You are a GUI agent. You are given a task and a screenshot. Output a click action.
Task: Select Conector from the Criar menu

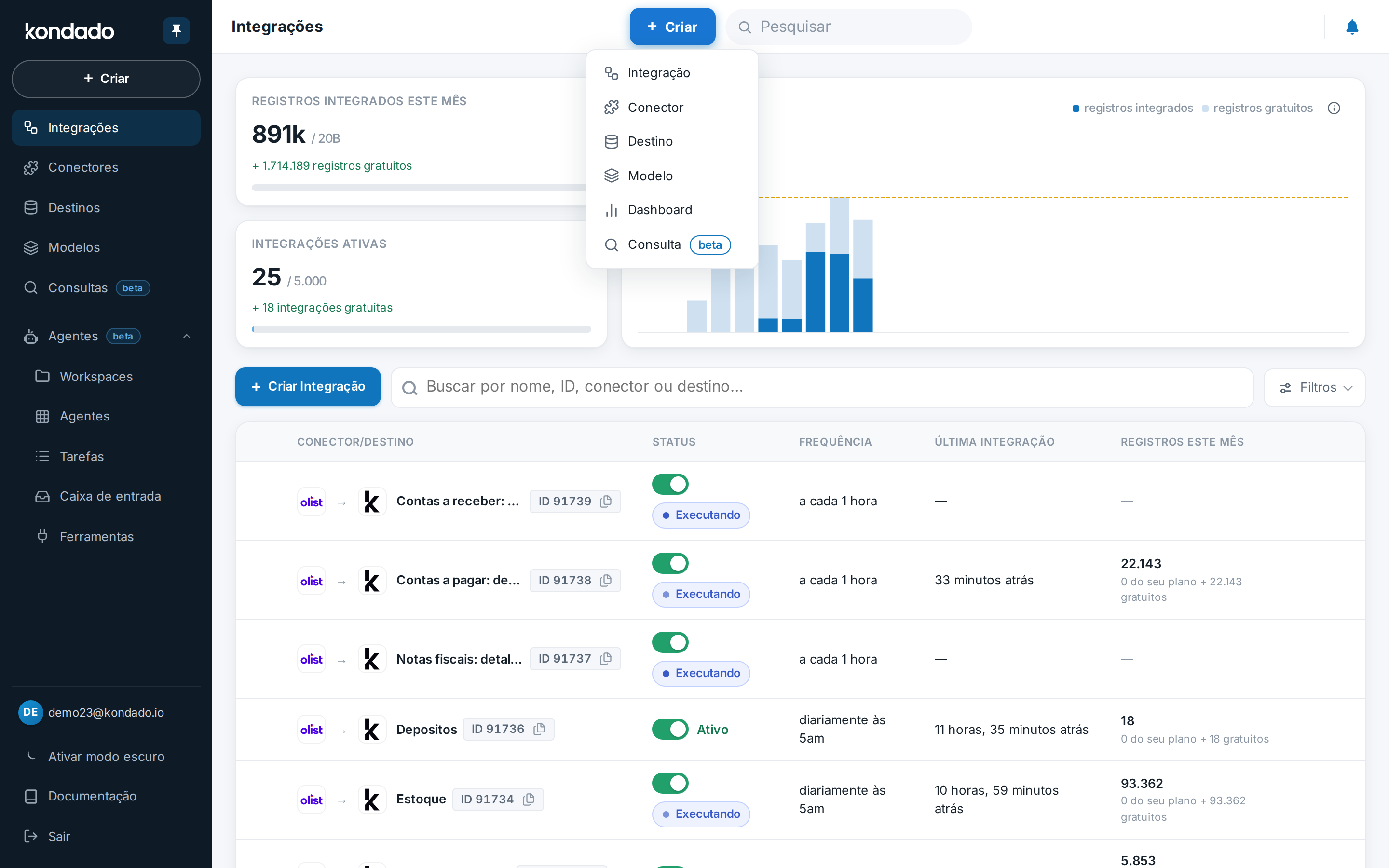click(672, 108)
